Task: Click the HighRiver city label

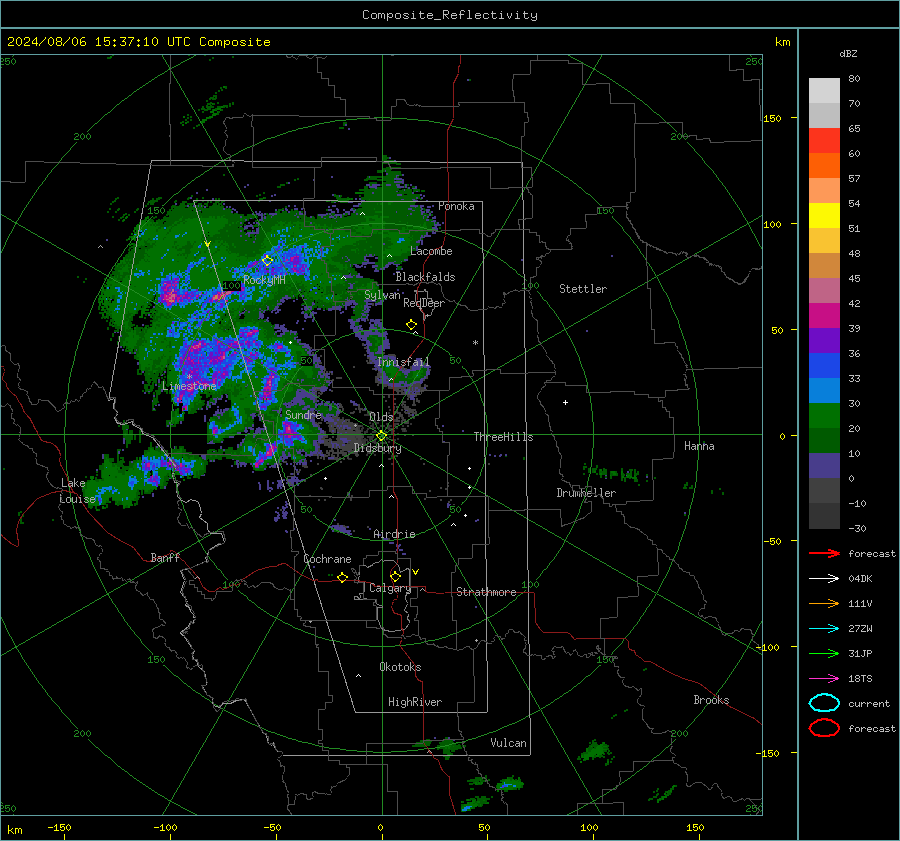Action: [415, 702]
